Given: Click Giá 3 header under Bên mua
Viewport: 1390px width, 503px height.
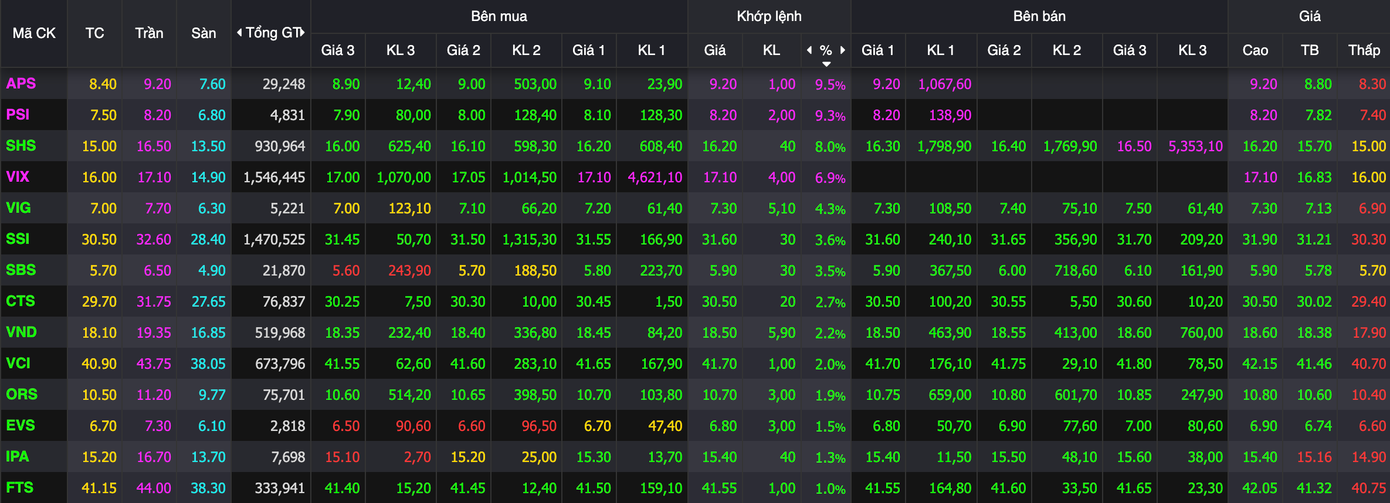Looking at the screenshot, I should (337, 50).
